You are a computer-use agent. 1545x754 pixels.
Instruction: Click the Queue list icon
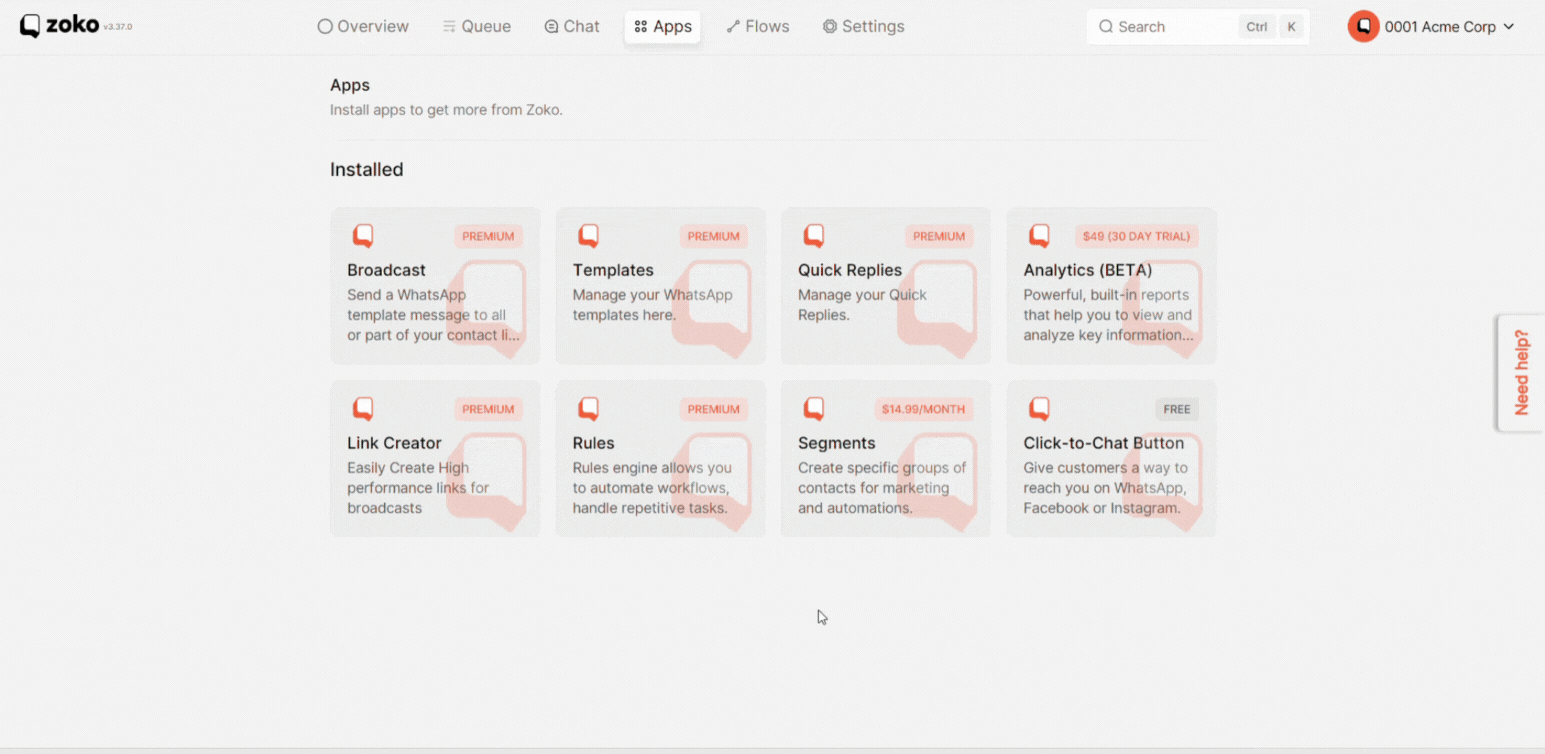coord(449,27)
